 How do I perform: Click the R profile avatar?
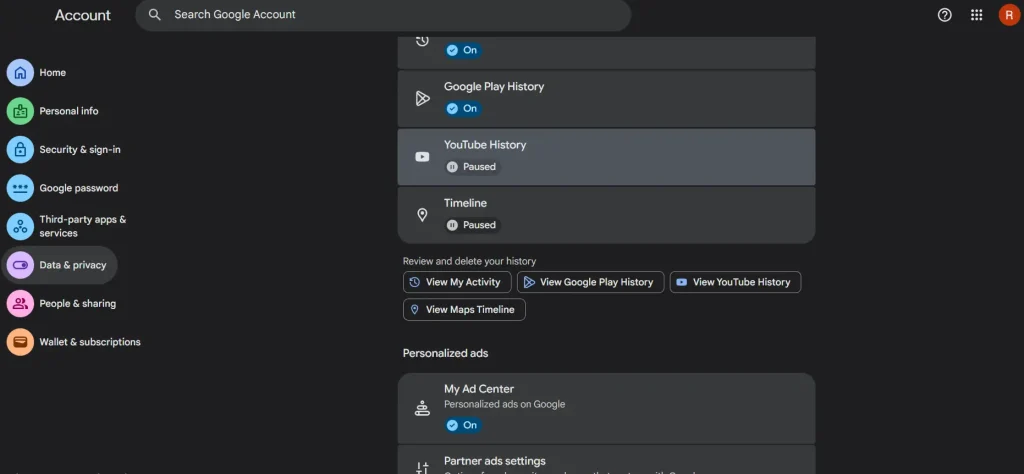coord(1009,15)
